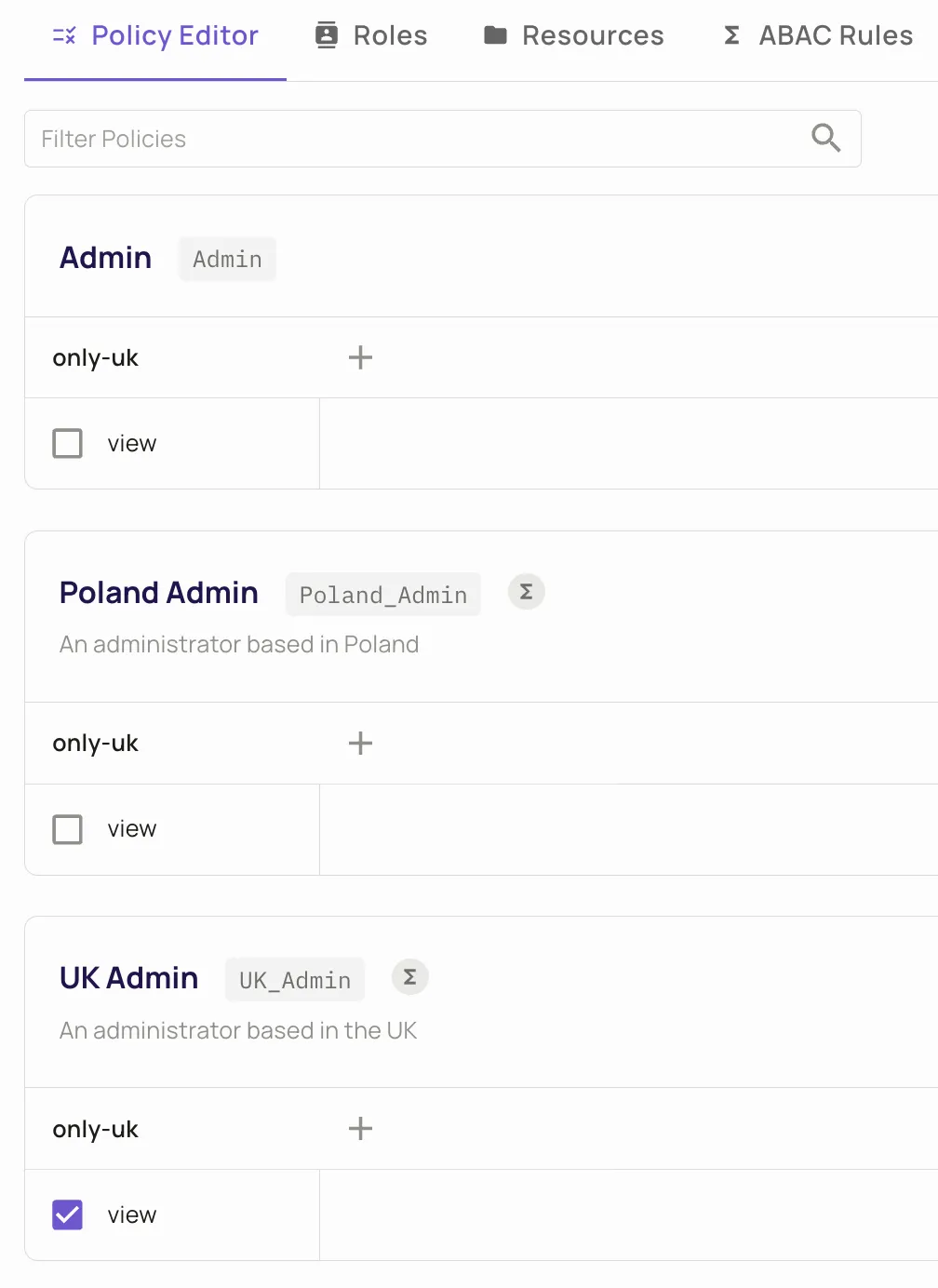Open the ABAC Rules tab

pyautogui.click(x=817, y=35)
